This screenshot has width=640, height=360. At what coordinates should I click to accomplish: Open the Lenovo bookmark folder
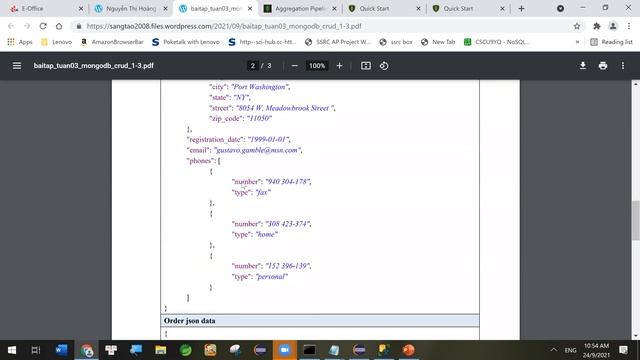(56, 42)
